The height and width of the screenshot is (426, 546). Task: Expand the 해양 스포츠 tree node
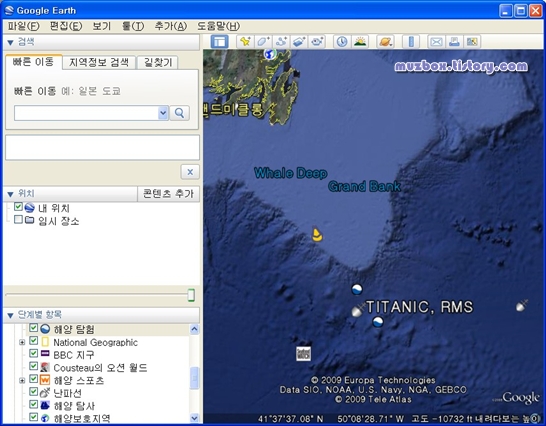(x=22, y=380)
